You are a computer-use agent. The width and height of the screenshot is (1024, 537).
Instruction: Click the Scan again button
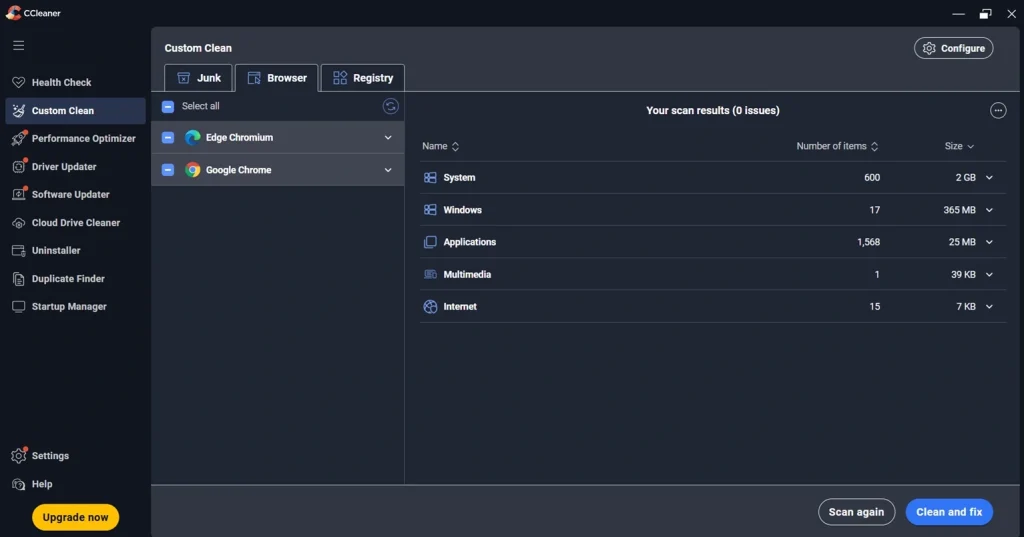coord(856,512)
